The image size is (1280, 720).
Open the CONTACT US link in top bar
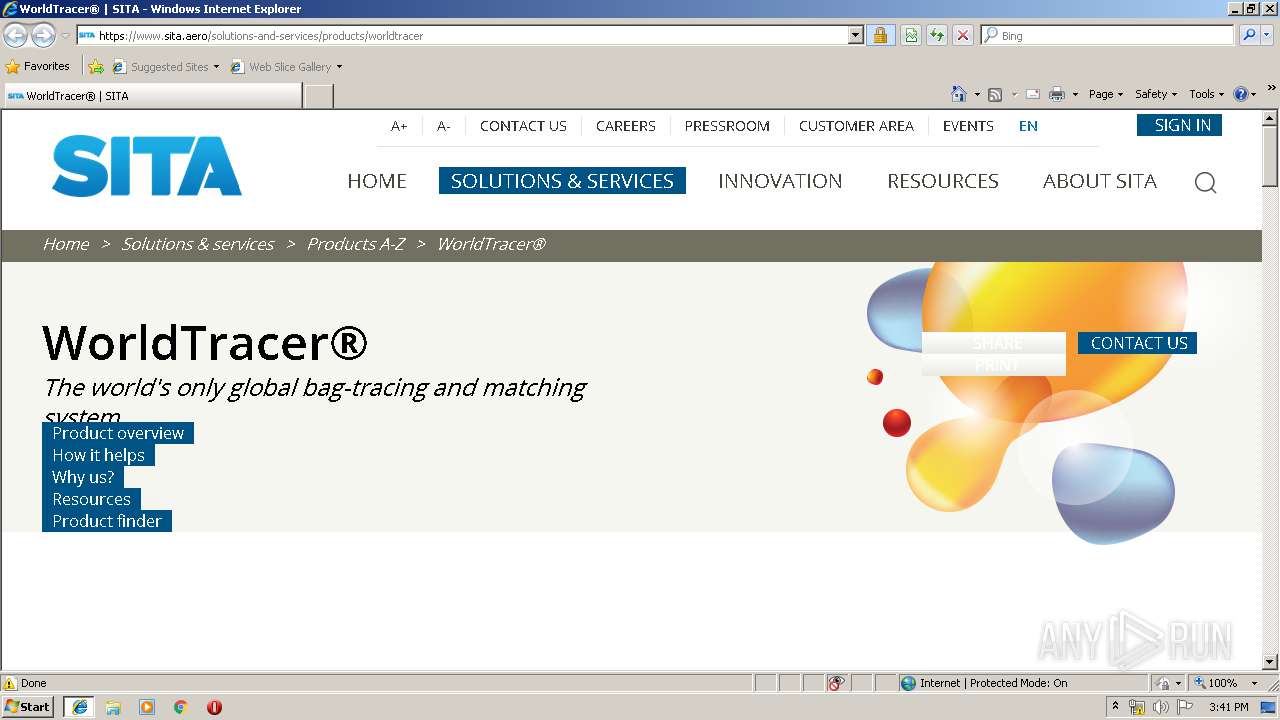click(x=523, y=126)
